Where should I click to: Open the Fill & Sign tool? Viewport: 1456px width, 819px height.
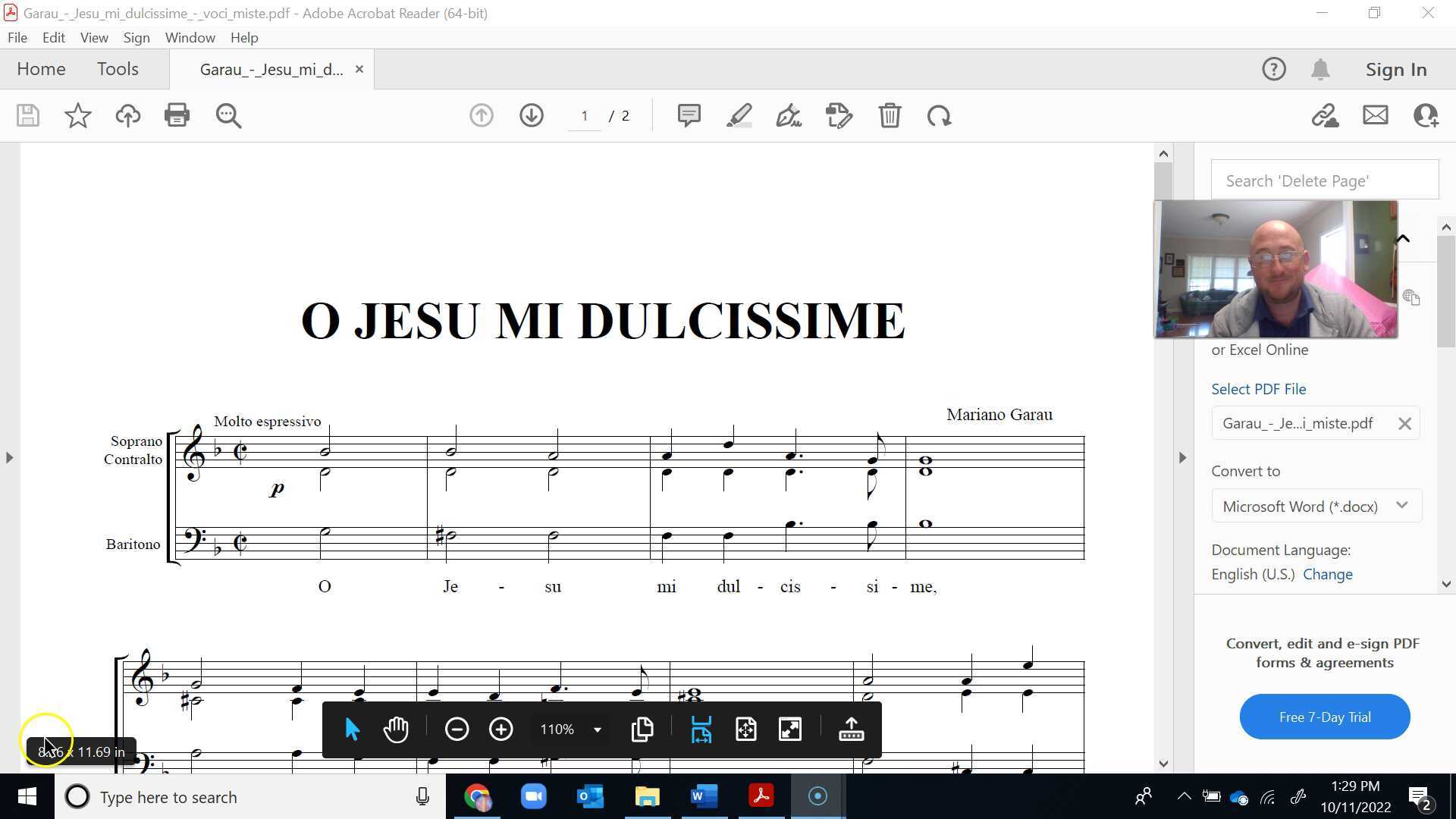tap(787, 115)
